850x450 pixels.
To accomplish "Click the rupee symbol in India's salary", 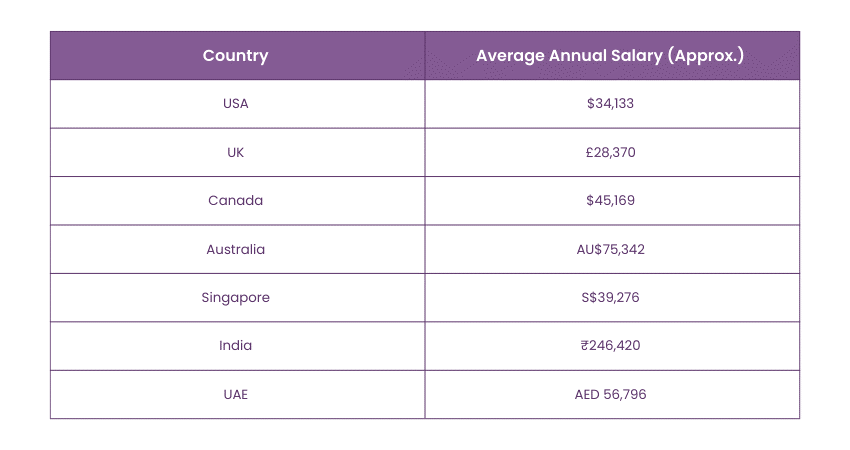I will 584,346.
